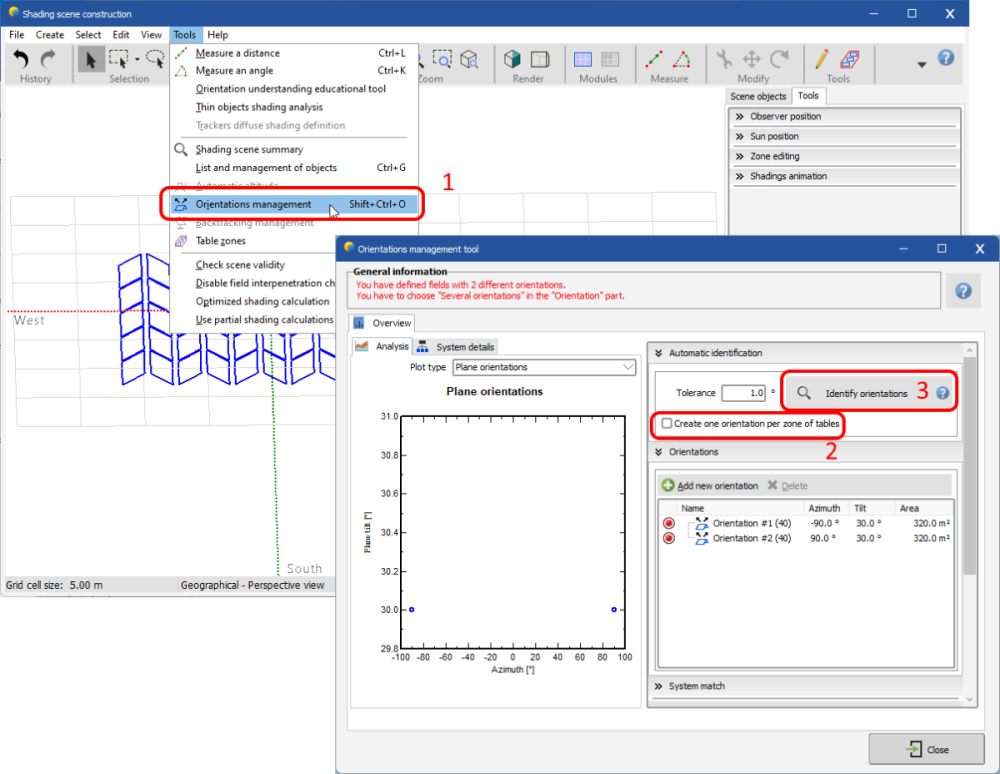Viewport: 1000px width, 774px height.
Task: Choose Orientations management from Tools menu
Action: coord(254,205)
